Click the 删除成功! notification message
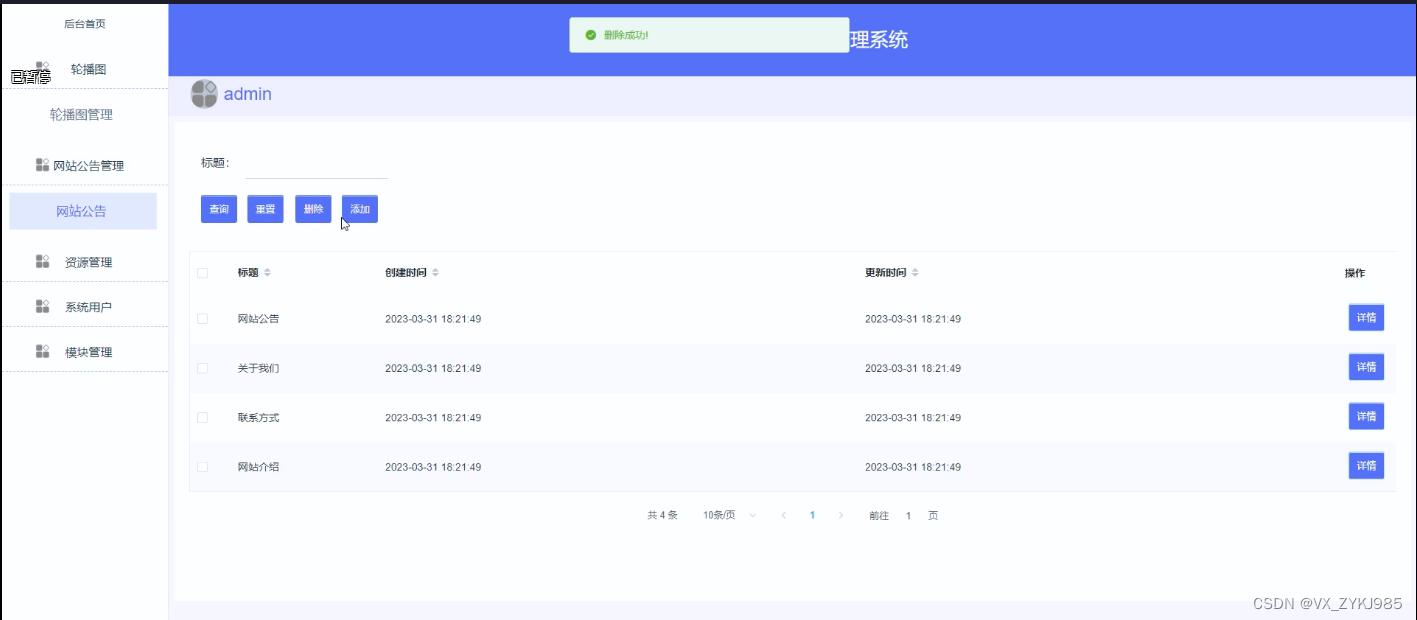Viewport: 1417px width, 620px height. tap(626, 35)
